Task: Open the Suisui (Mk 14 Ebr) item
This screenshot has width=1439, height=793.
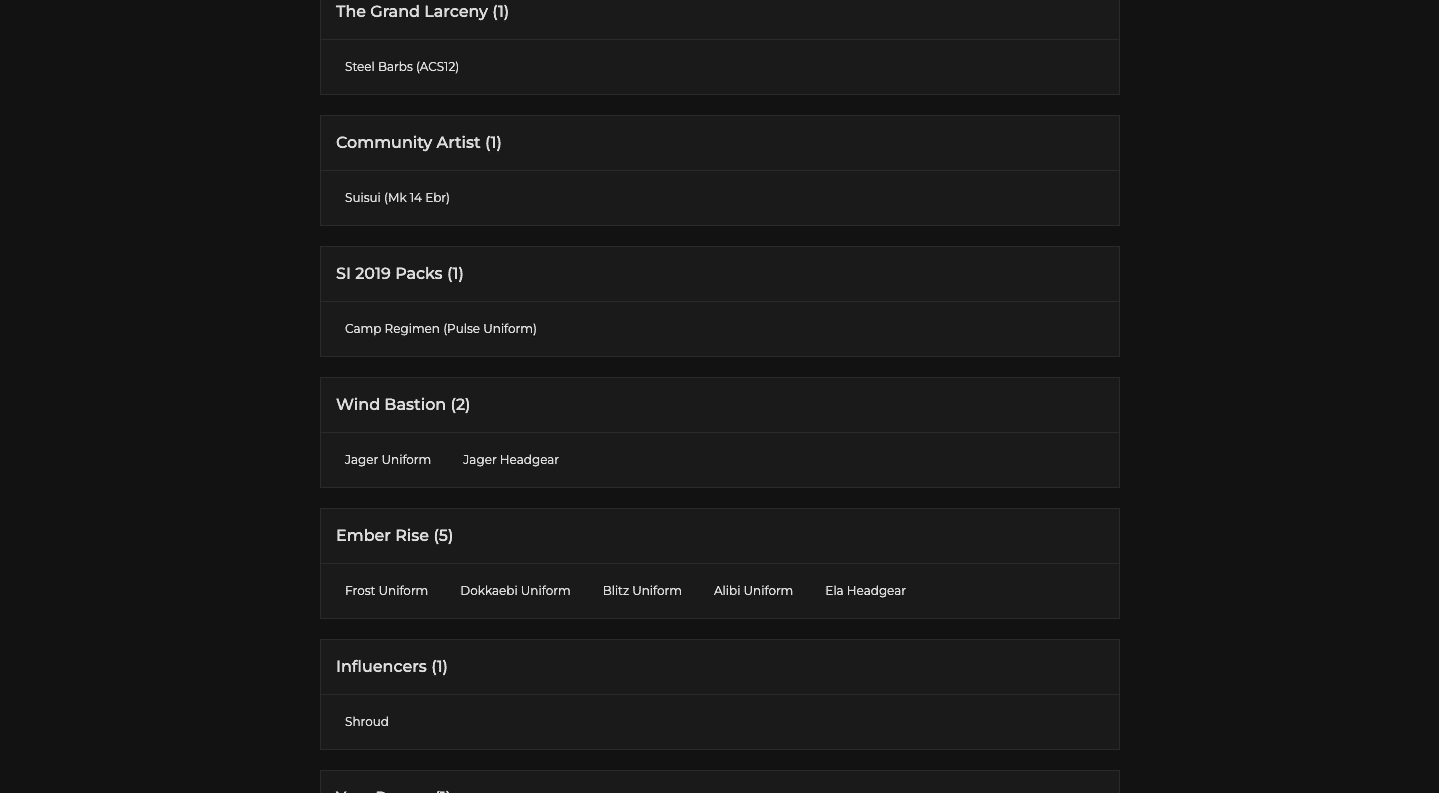Action: point(397,198)
